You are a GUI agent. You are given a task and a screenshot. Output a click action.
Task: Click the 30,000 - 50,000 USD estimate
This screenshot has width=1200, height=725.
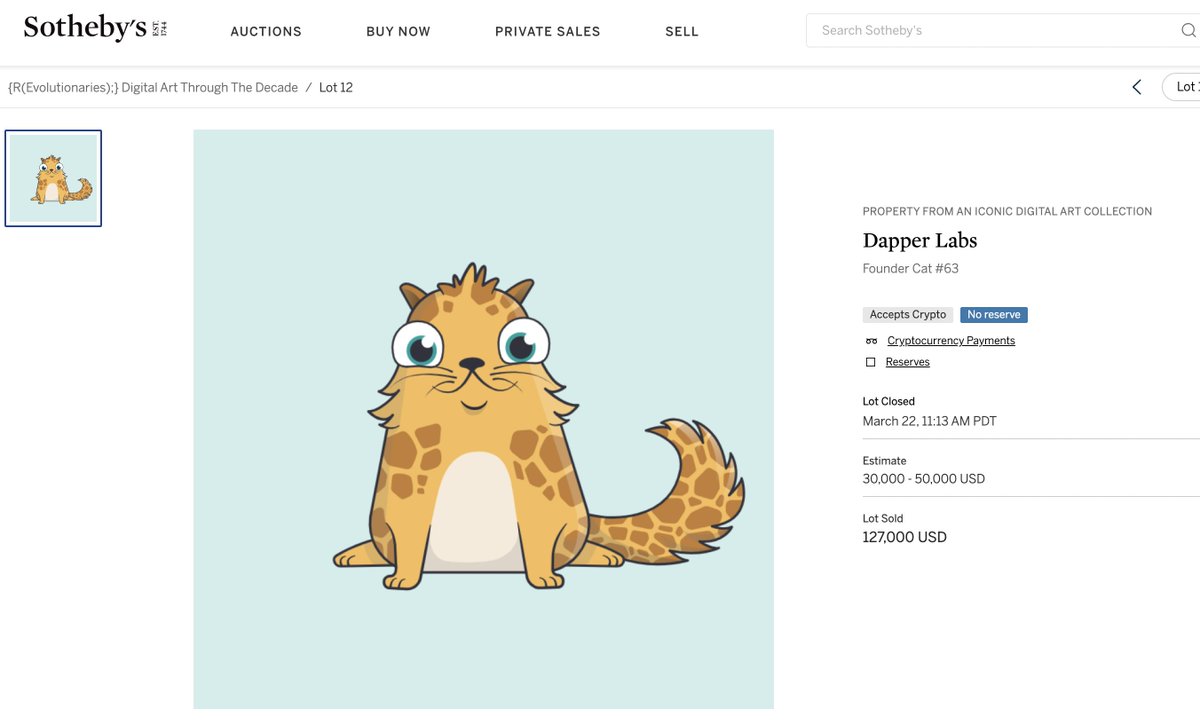pos(924,479)
